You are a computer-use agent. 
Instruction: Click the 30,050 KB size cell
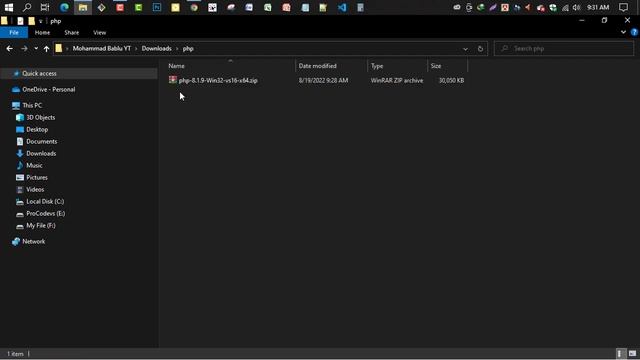[x=451, y=80]
